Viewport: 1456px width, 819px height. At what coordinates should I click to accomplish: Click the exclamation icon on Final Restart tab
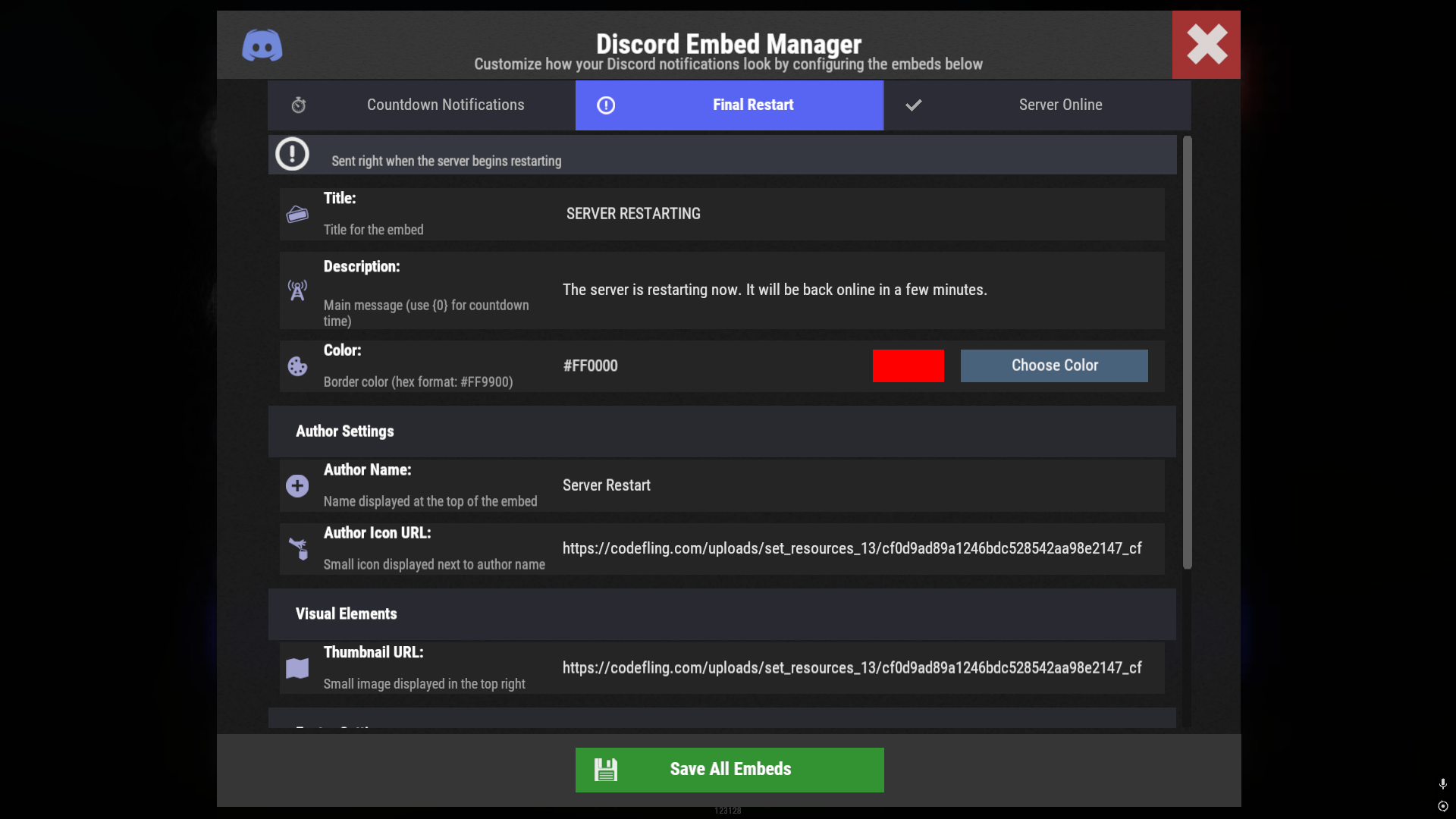point(606,105)
